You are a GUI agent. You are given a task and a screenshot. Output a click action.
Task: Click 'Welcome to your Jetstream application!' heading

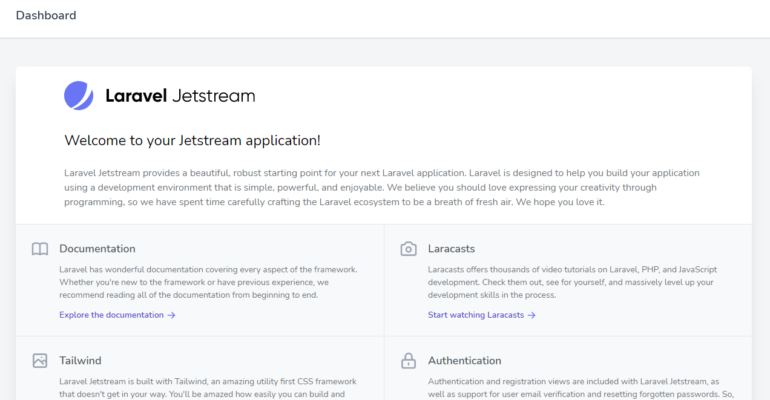click(192, 140)
